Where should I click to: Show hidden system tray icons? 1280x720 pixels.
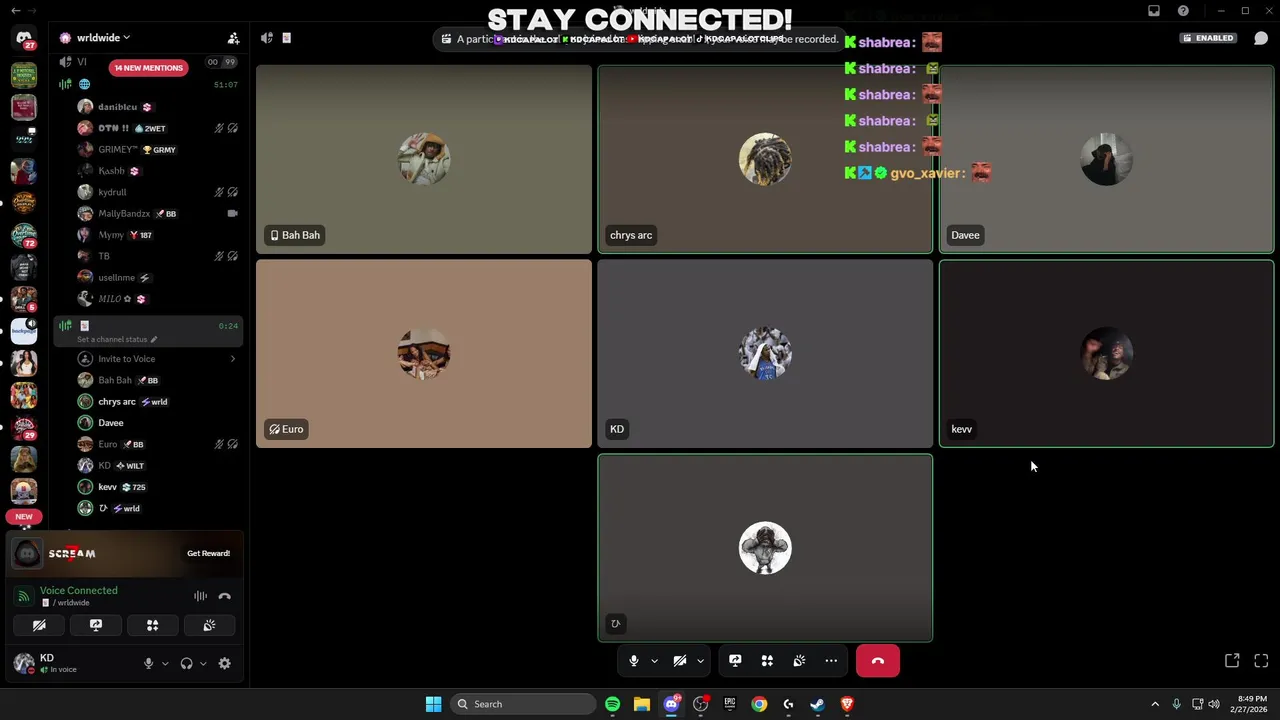click(x=1155, y=704)
